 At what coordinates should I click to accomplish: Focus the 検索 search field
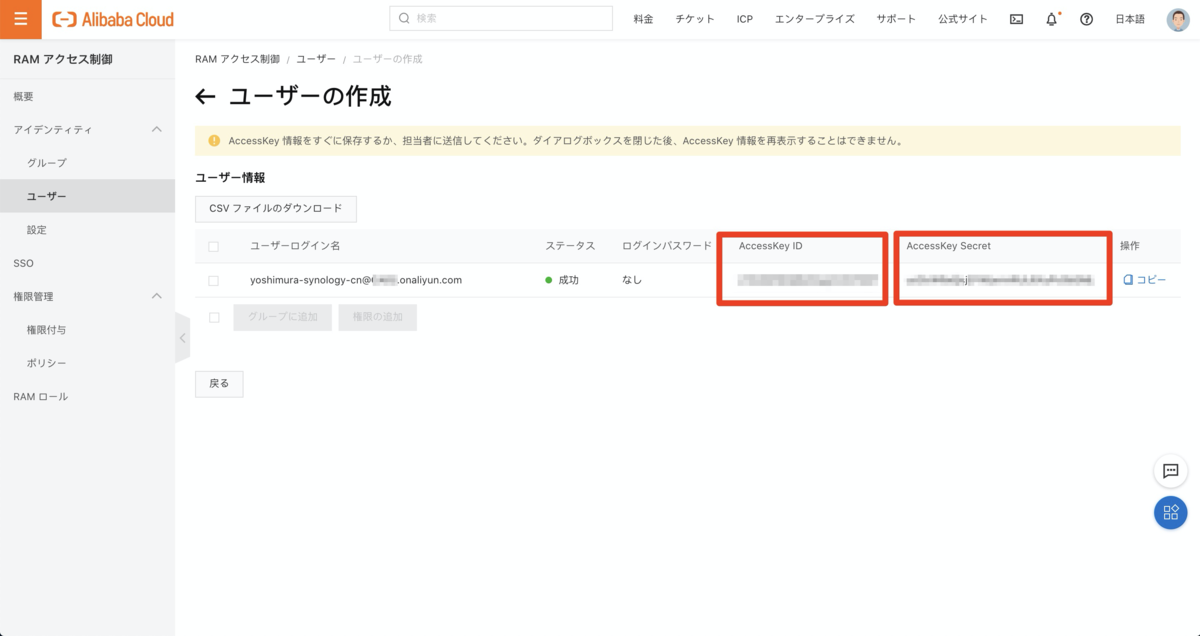(501, 18)
